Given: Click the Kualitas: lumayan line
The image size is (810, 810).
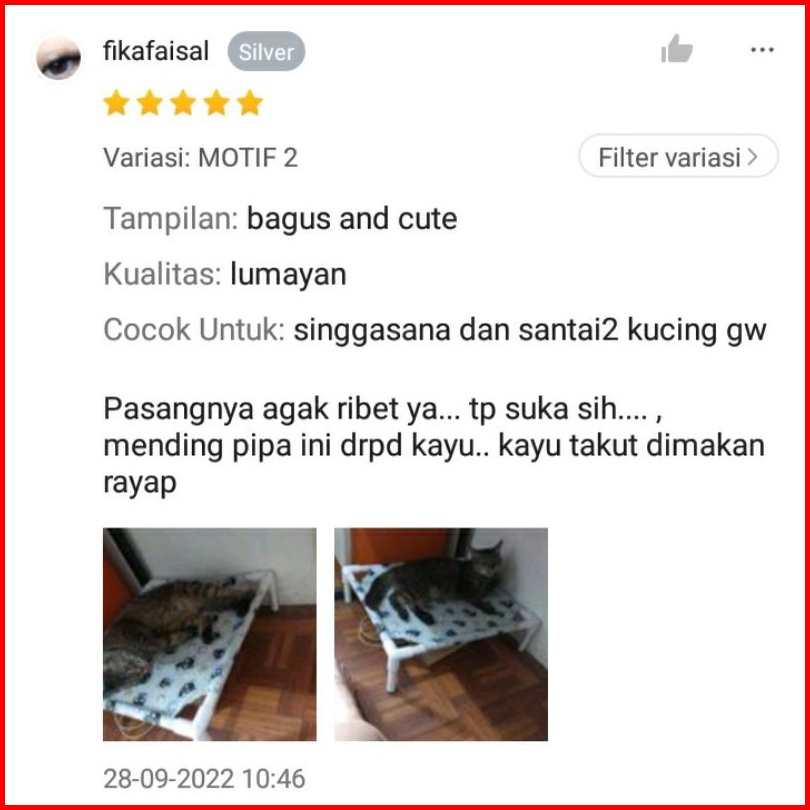Looking at the screenshot, I should [x=225, y=274].
